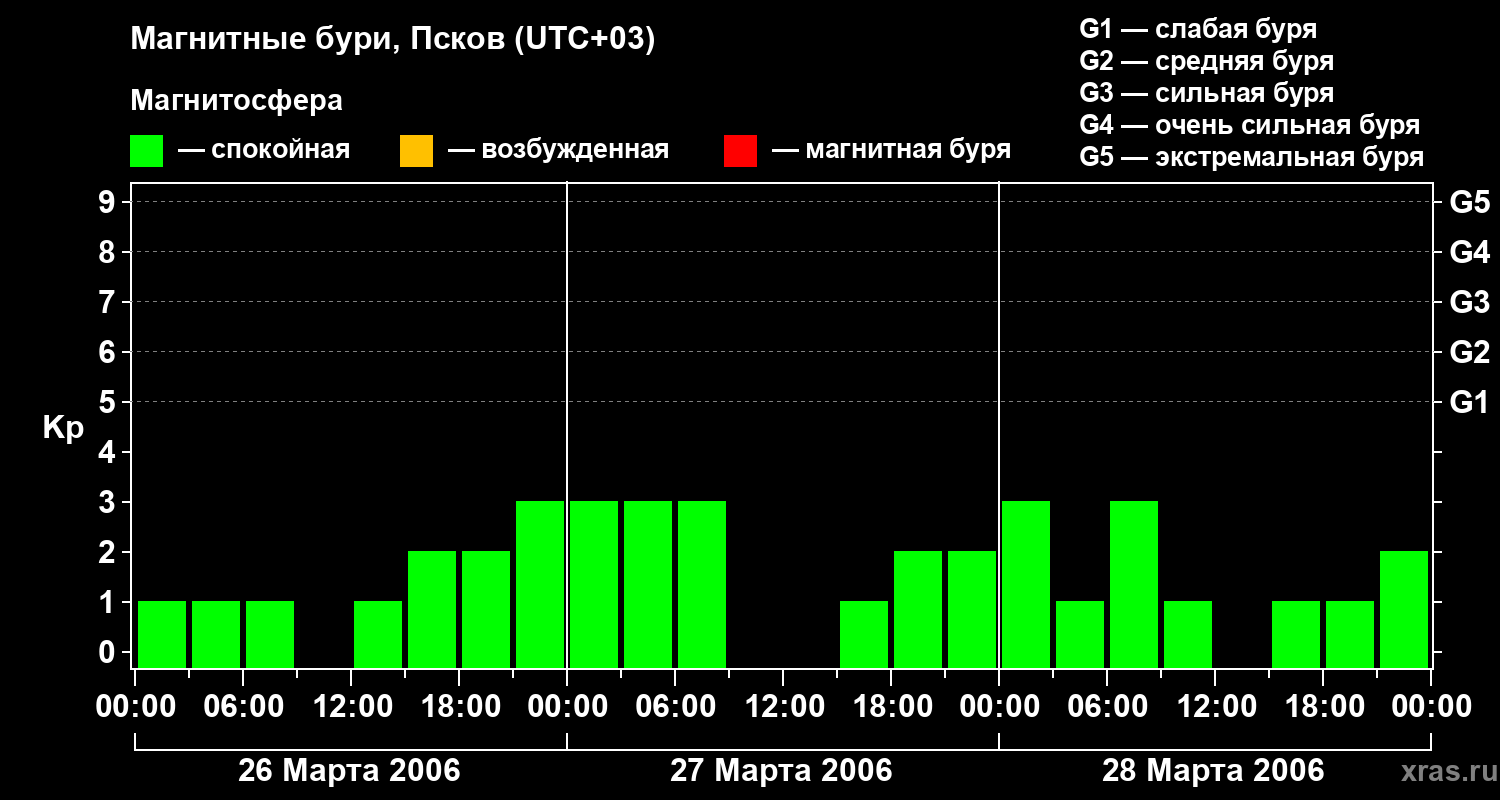Click the '— возбужденная' legend label
This screenshot has height=800, width=1500.
[x=558, y=151]
